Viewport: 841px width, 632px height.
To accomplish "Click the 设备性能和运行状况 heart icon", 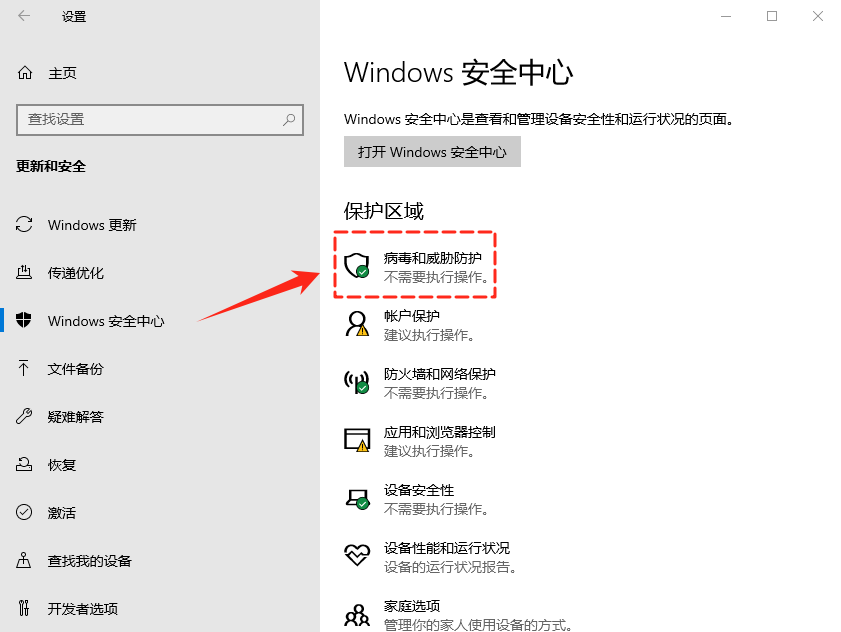I will (x=356, y=556).
